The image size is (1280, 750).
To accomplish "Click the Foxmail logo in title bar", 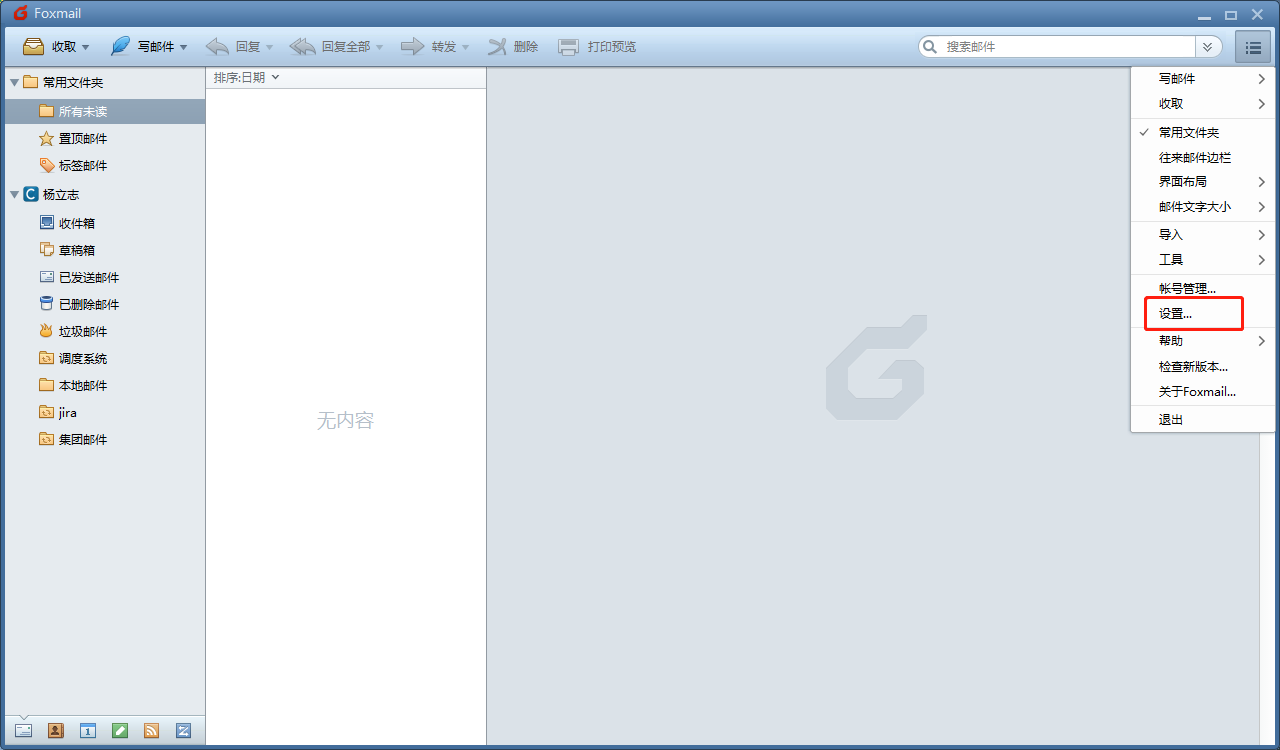I will point(19,14).
